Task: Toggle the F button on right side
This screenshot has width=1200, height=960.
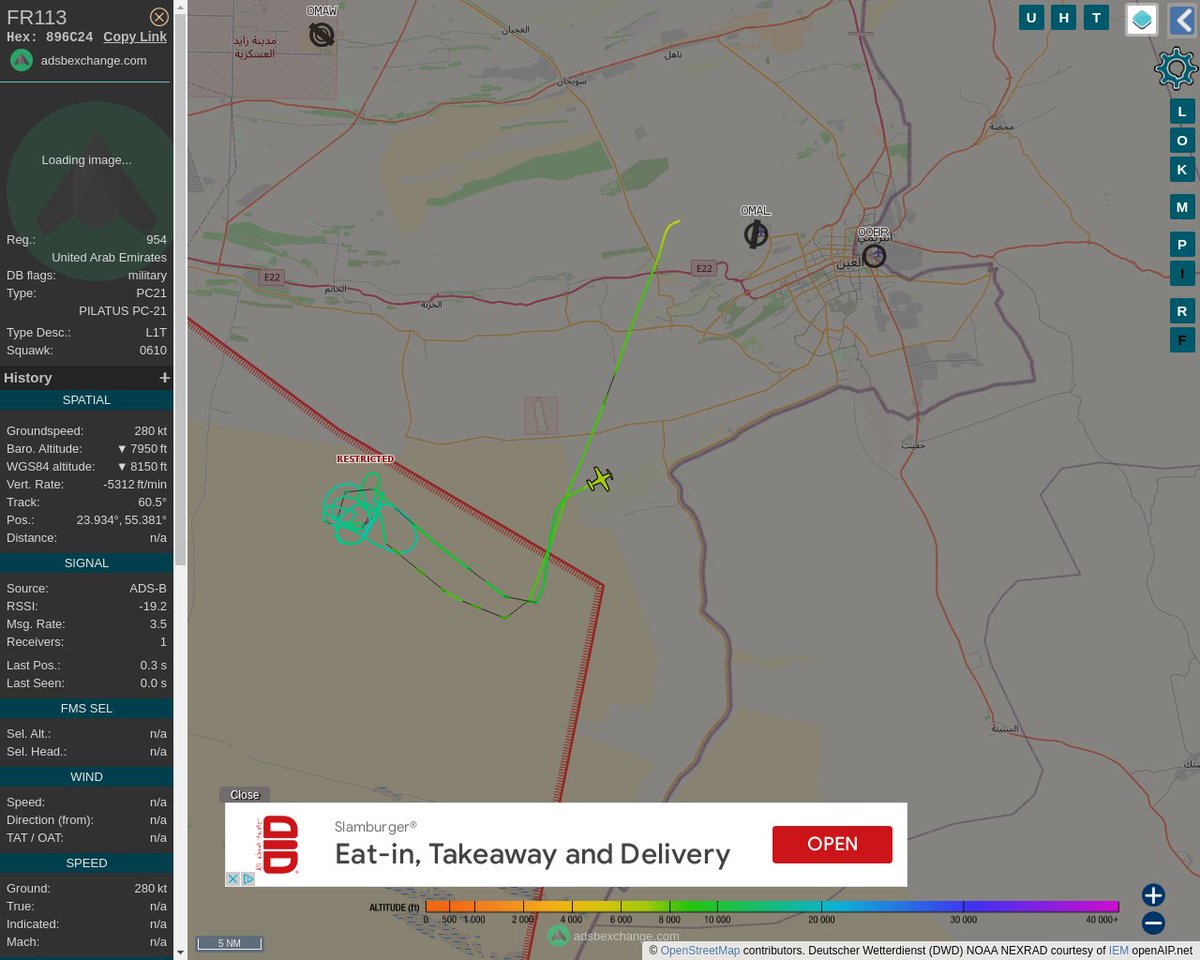Action: (1182, 340)
